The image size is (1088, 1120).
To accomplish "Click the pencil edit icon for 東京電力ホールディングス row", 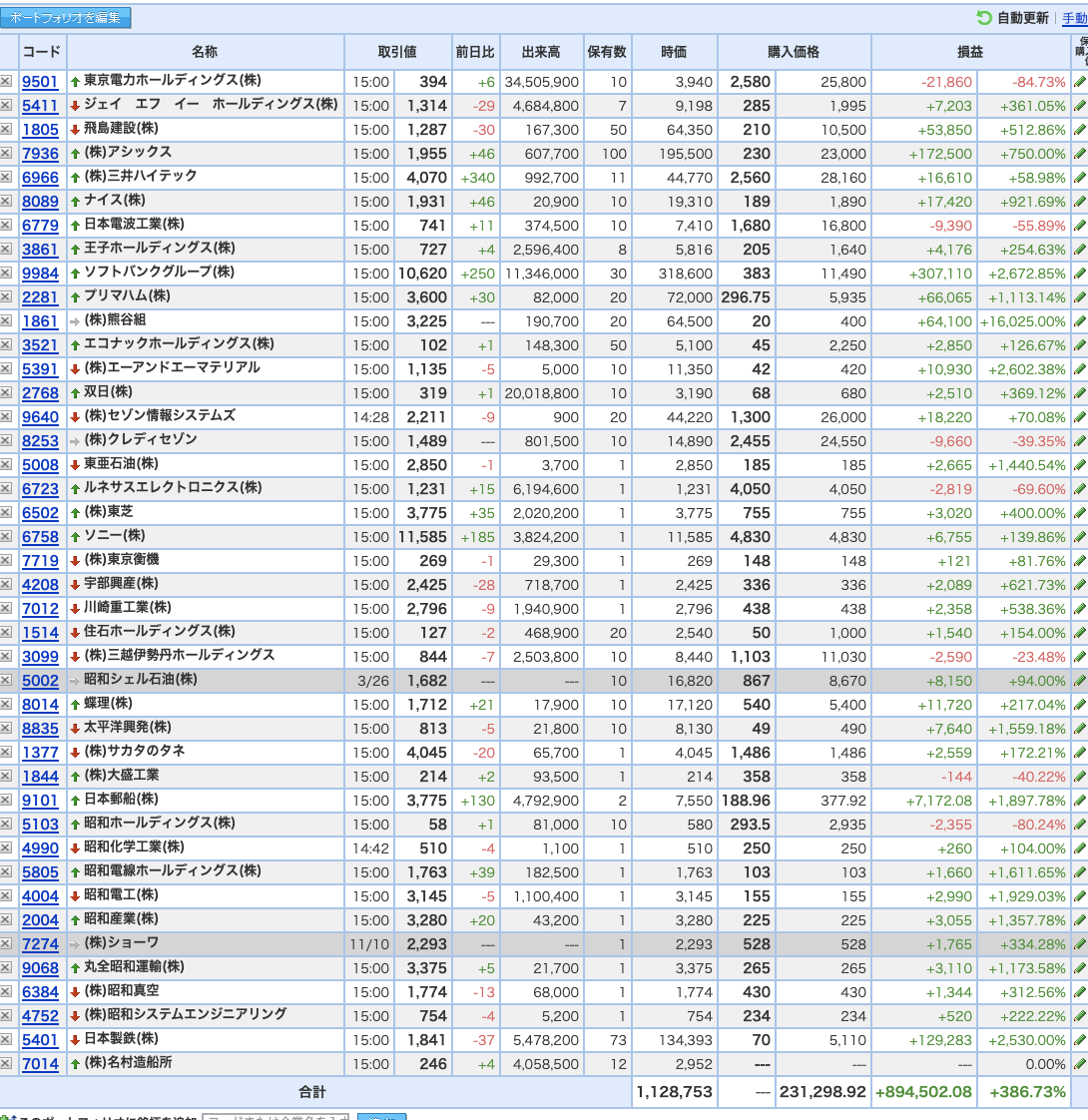I will (x=1079, y=82).
